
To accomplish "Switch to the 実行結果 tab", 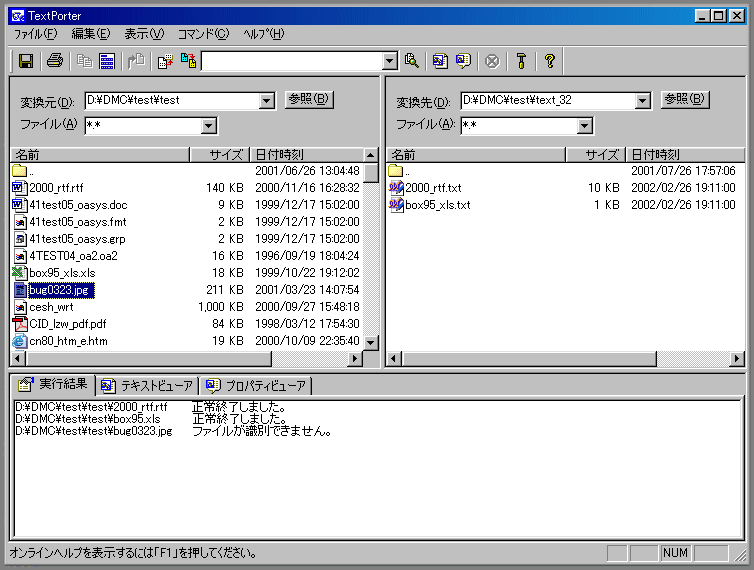I will click(53, 384).
